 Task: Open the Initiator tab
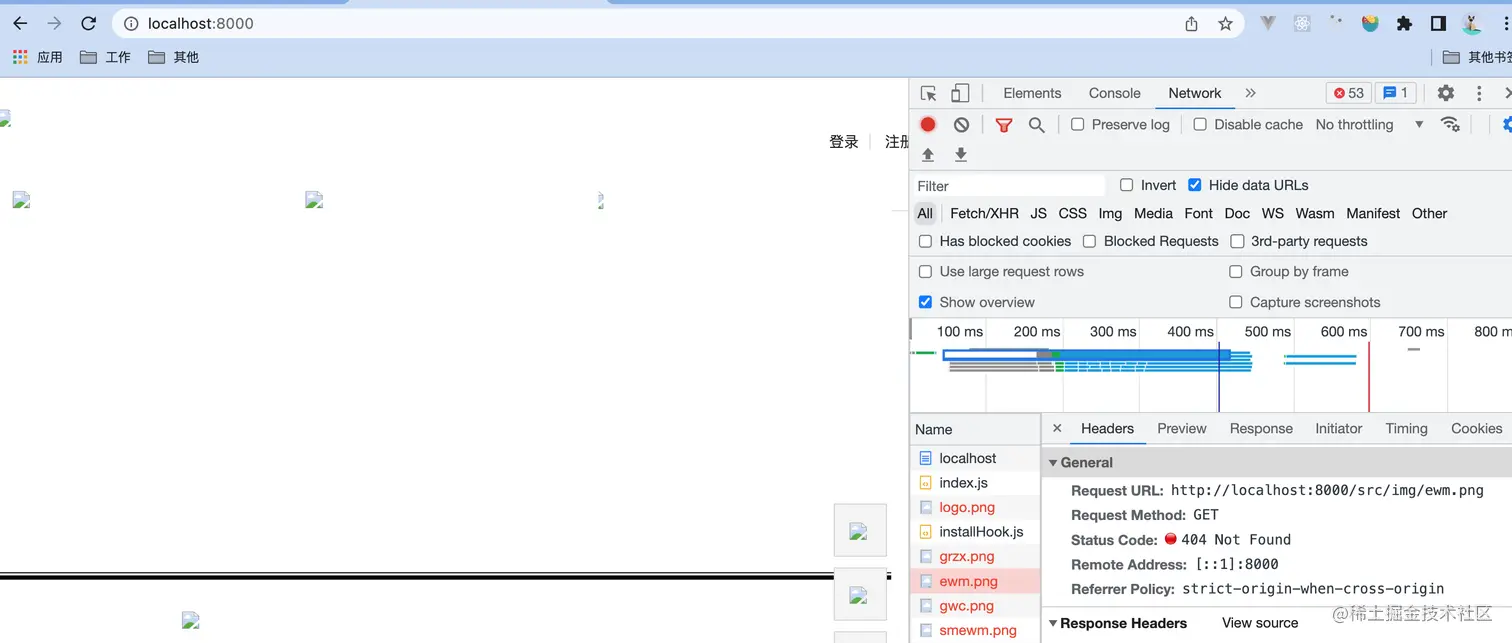(x=1339, y=428)
